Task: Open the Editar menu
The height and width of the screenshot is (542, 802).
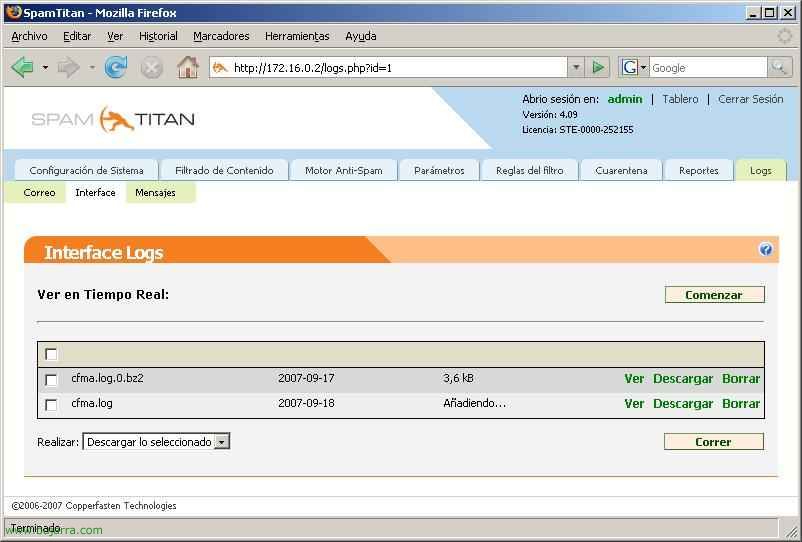Action: coord(77,36)
